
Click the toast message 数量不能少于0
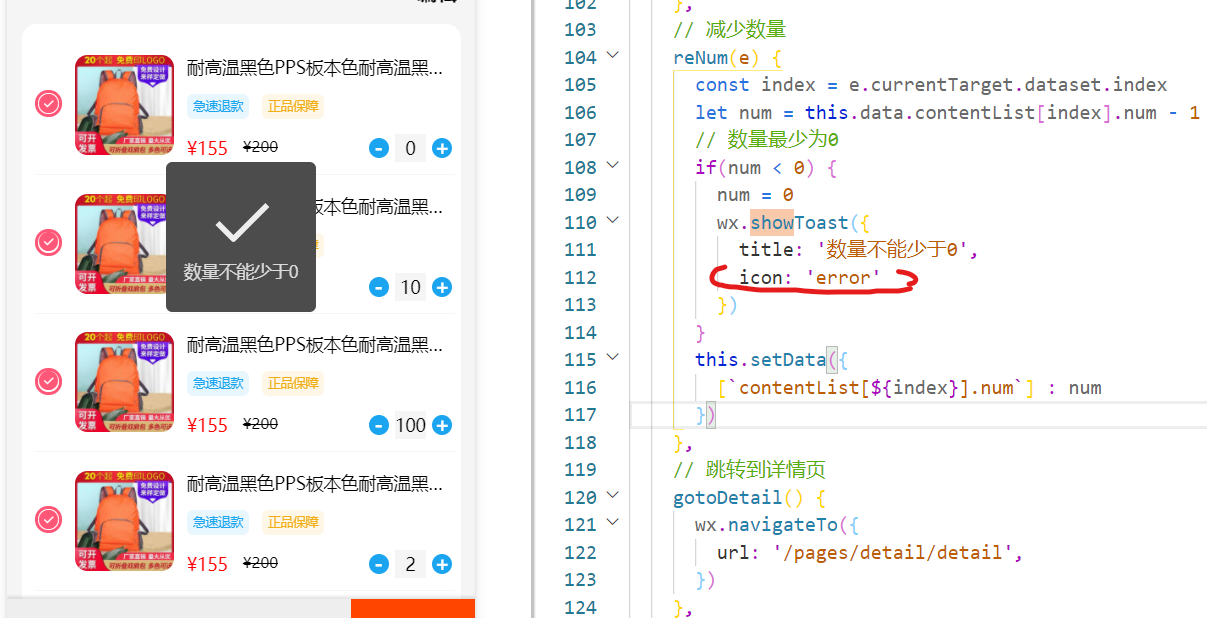click(241, 271)
